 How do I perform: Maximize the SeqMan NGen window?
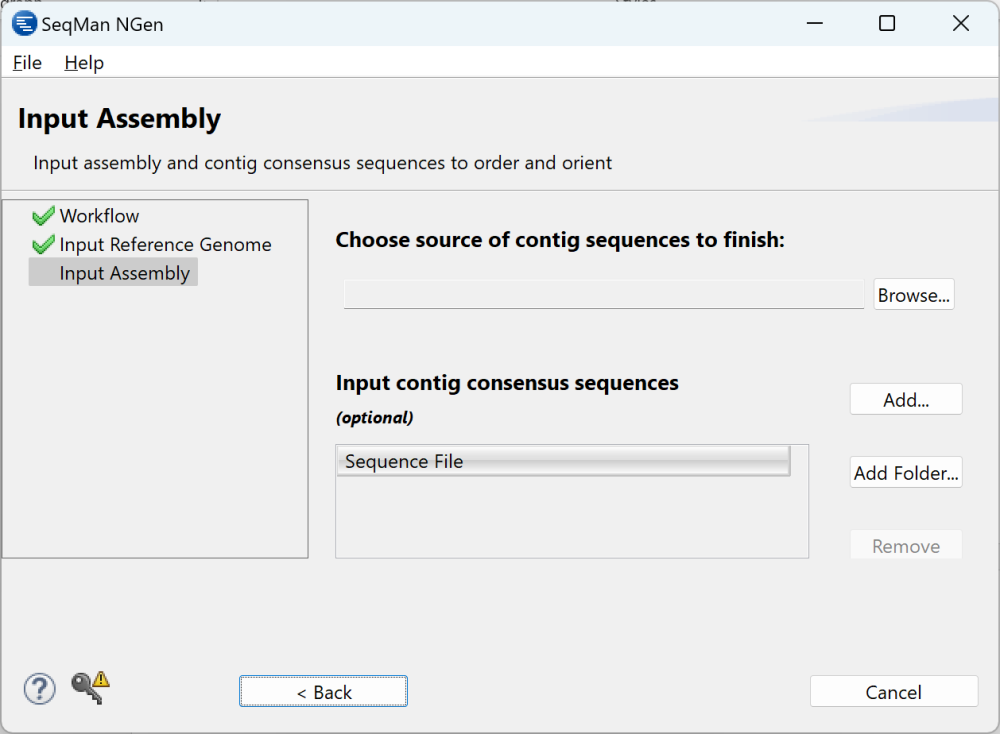coord(887,24)
